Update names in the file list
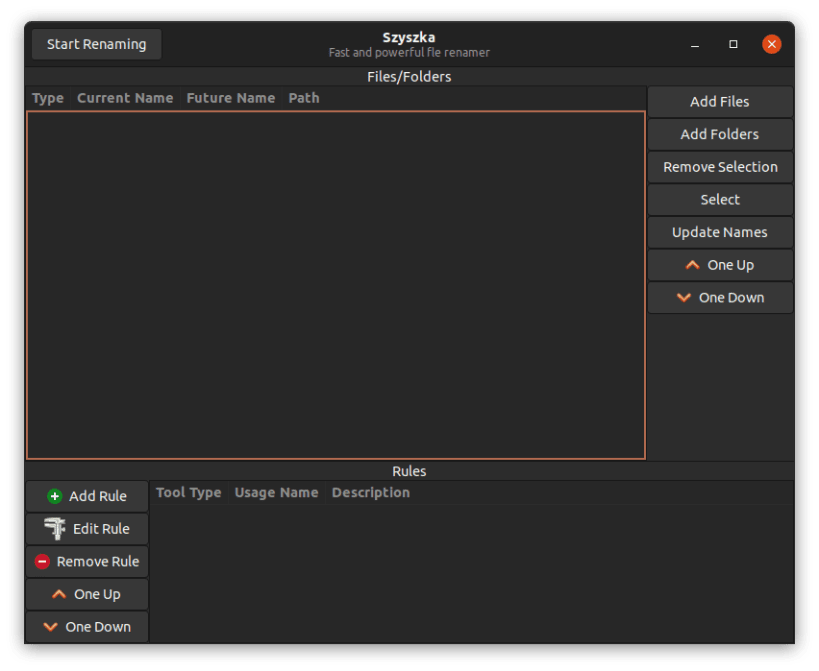The image size is (819, 671). (x=719, y=232)
